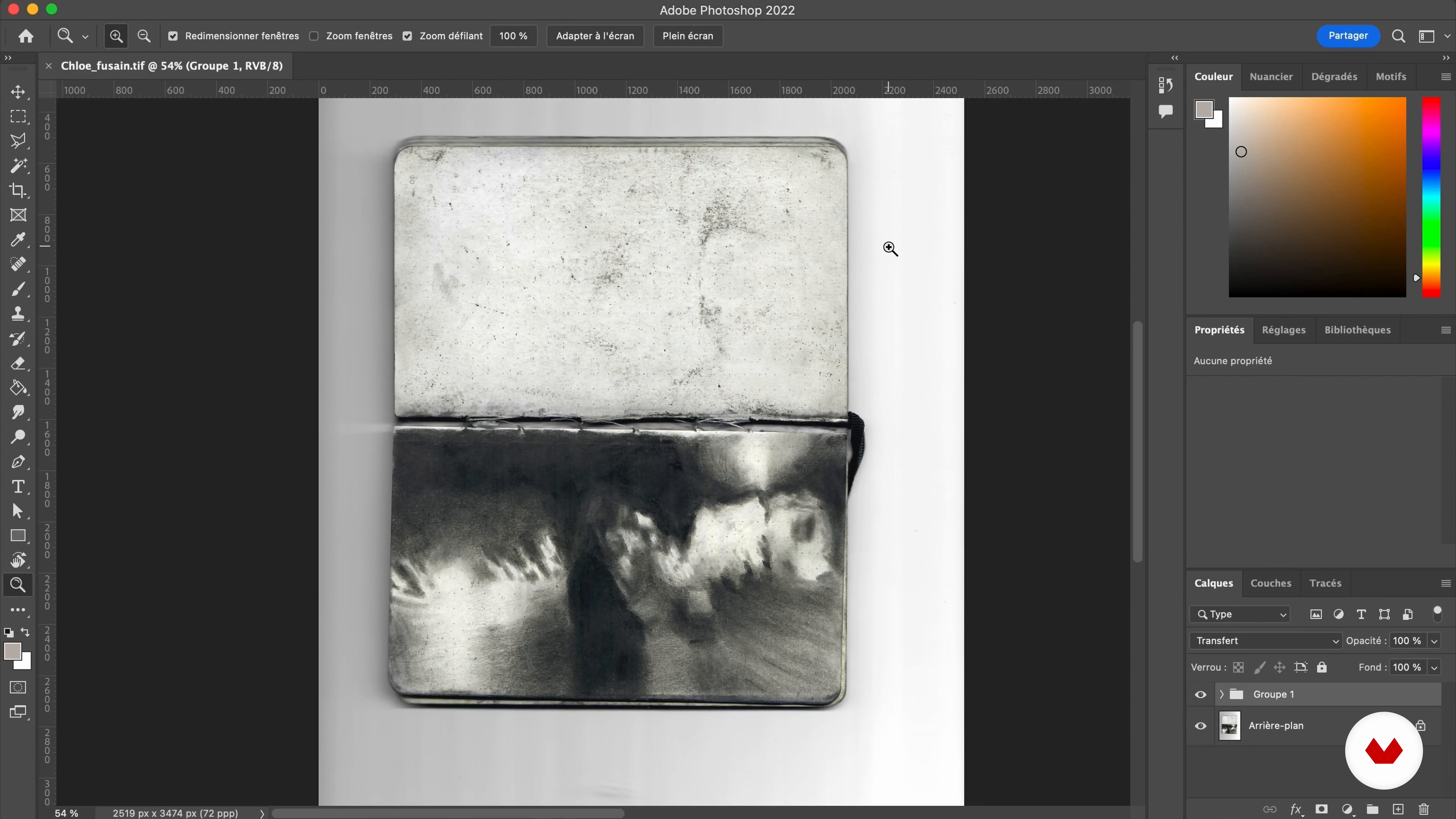
Task: Hide the Arrière-plan layer
Action: click(x=1200, y=726)
